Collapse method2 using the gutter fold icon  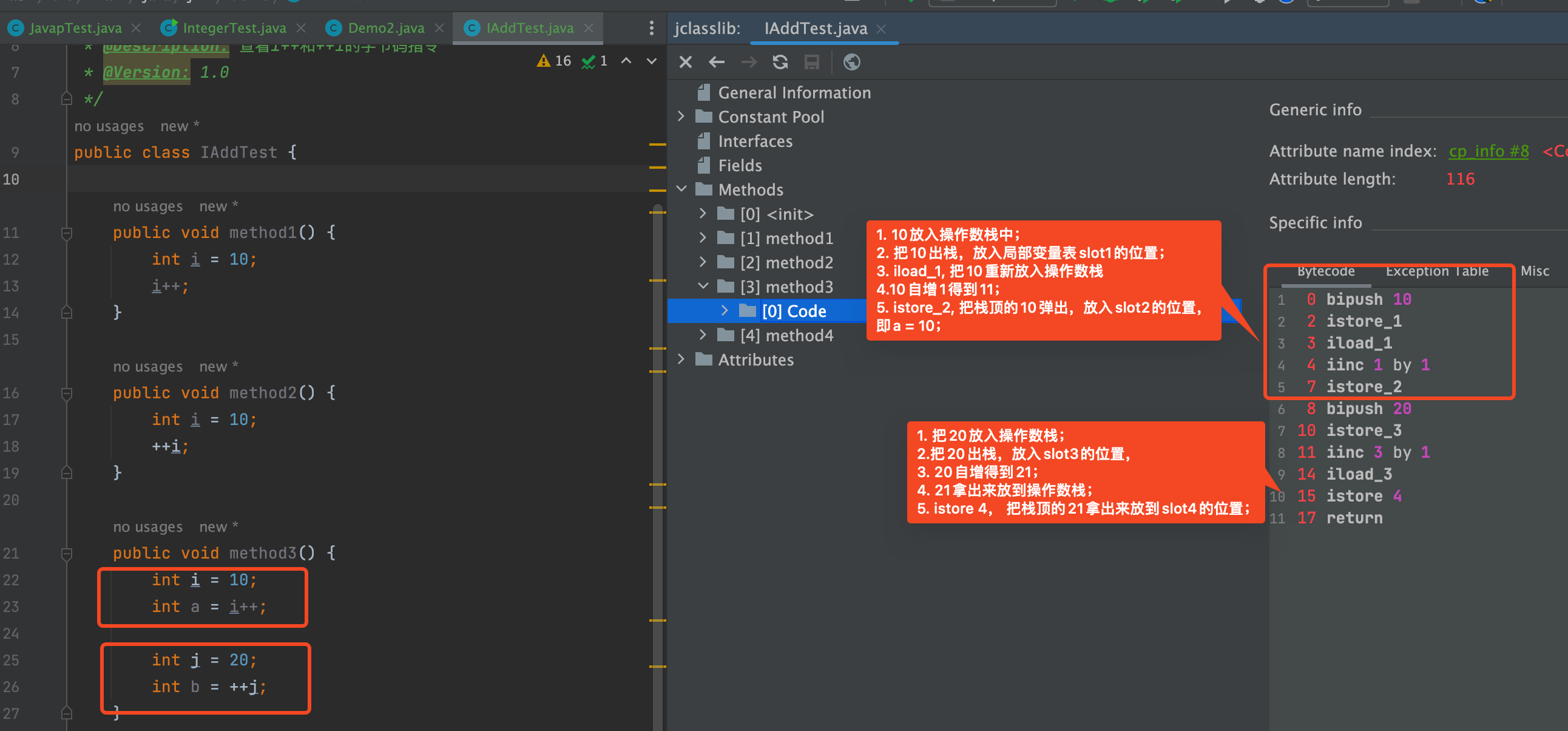pyautogui.click(x=67, y=393)
